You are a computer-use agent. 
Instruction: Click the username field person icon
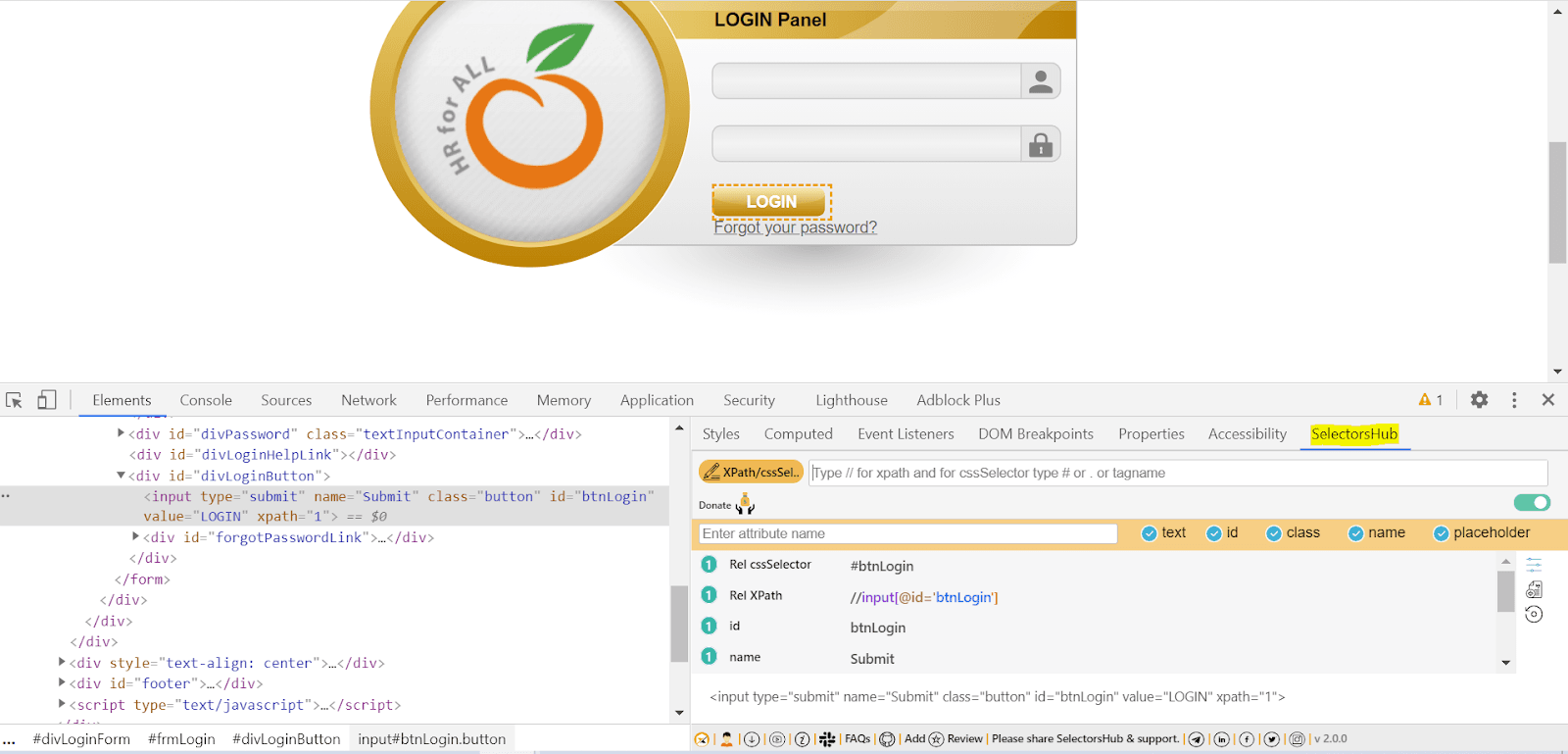coord(1041,81)
